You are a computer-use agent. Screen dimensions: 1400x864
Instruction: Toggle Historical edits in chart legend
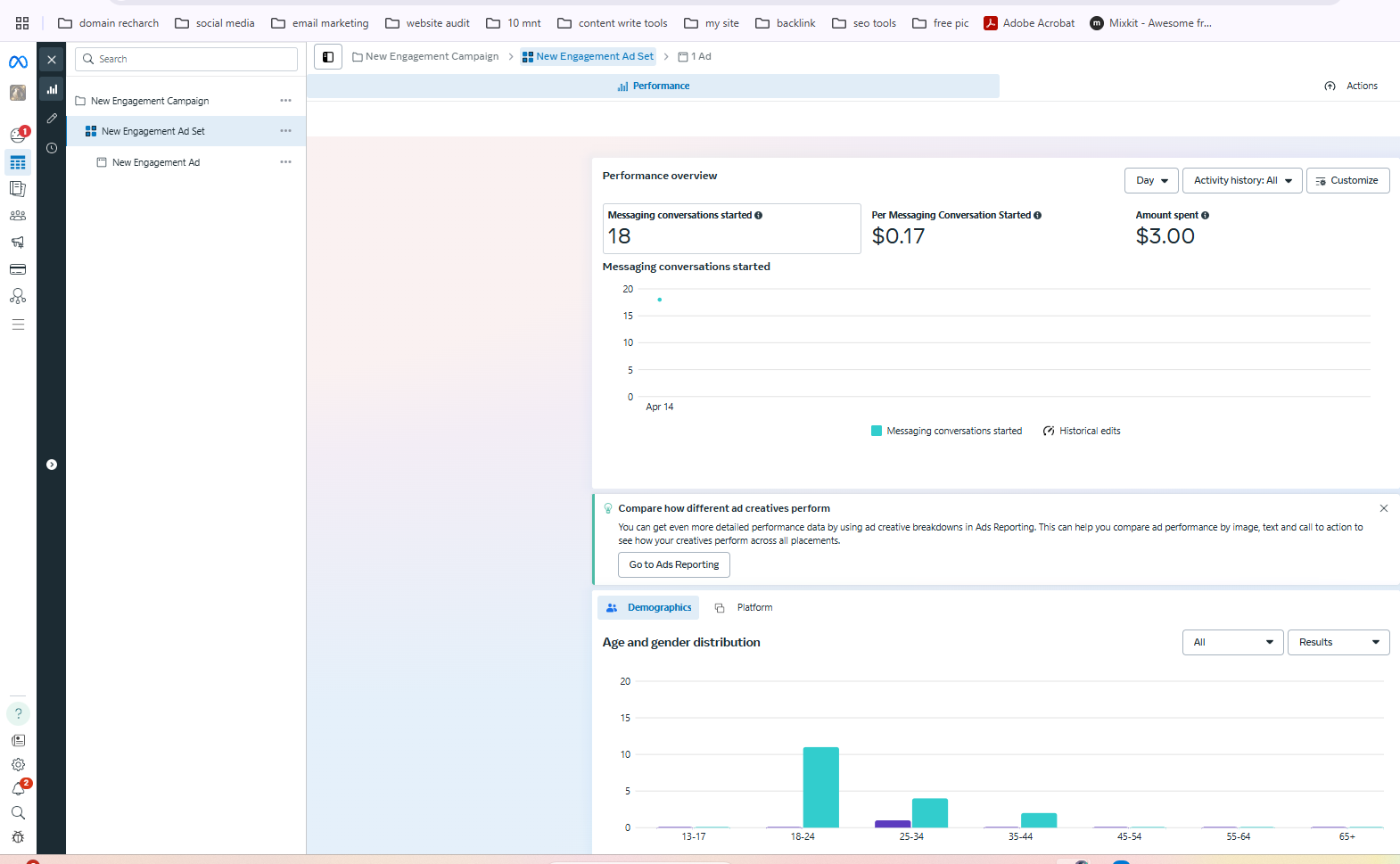[x=1082, y=432]
